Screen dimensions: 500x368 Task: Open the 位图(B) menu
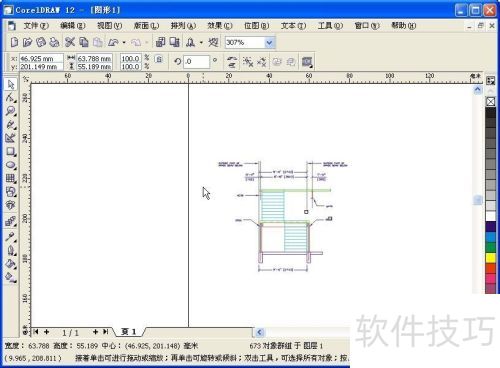(x=256, y=26)
